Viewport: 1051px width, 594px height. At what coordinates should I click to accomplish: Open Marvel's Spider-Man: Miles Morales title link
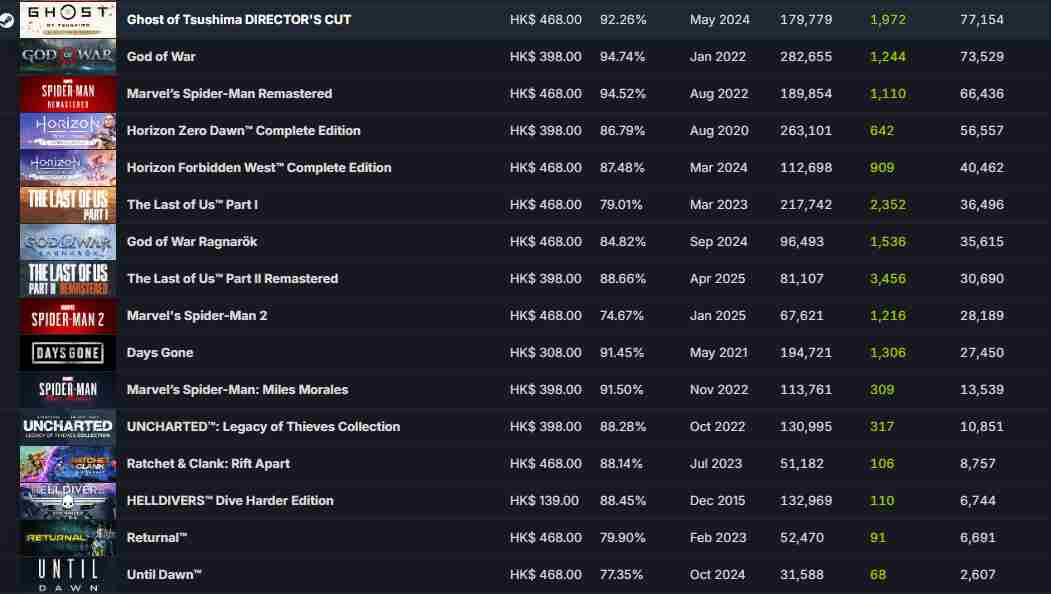pos(237,390)
